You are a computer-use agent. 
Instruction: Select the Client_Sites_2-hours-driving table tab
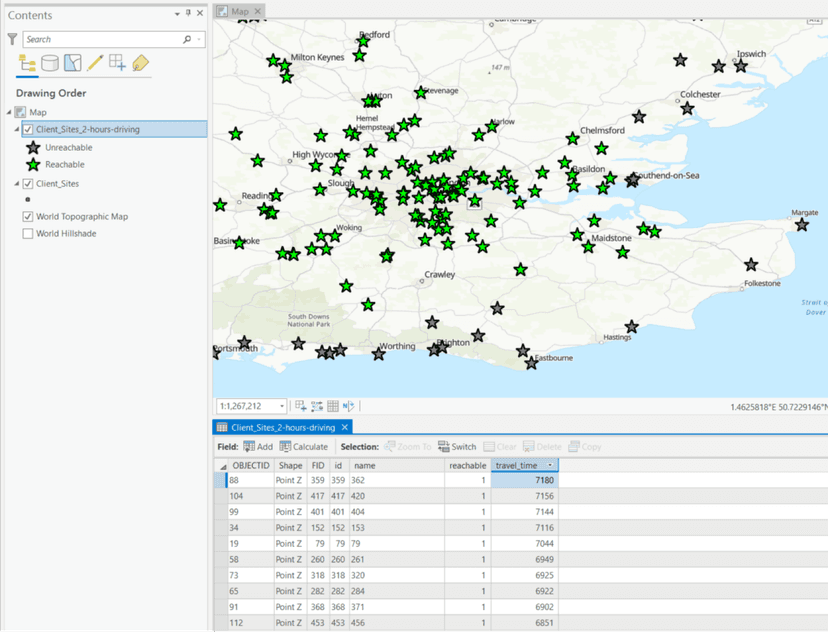[283, 427]
